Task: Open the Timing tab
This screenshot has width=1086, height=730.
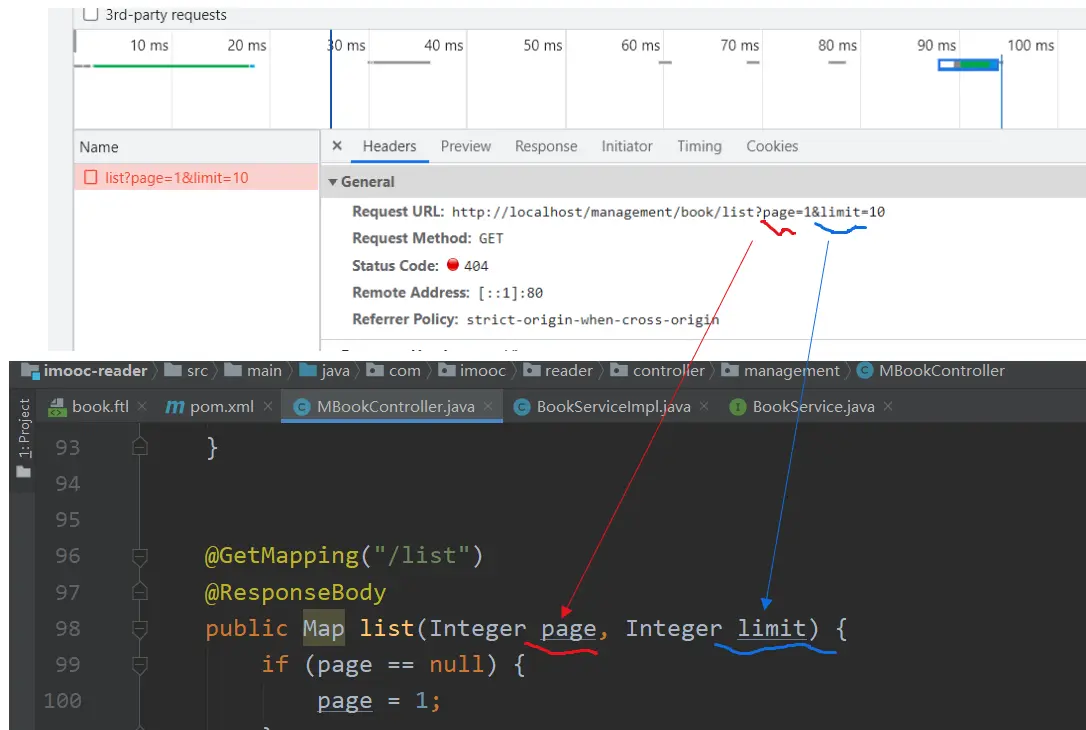Action: (x=699, y=146)
